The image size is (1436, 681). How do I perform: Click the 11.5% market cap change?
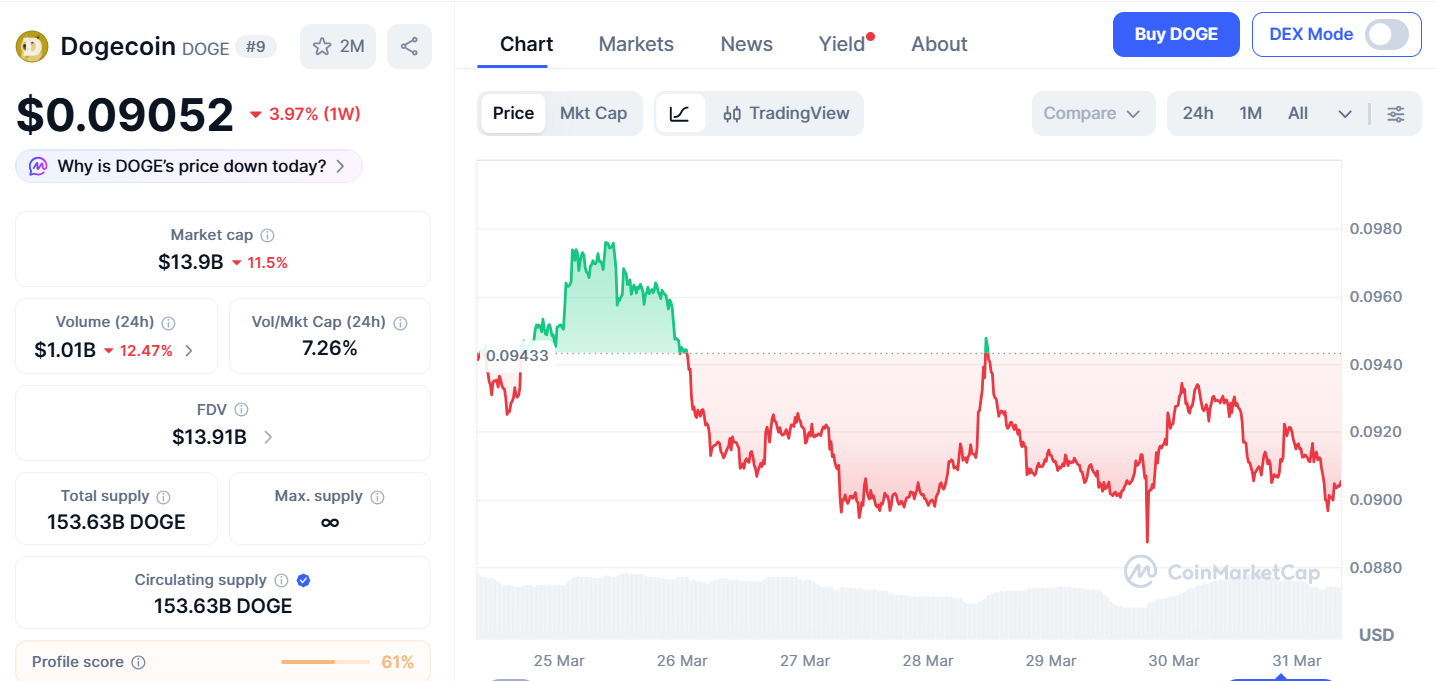(x=260, y=263)
